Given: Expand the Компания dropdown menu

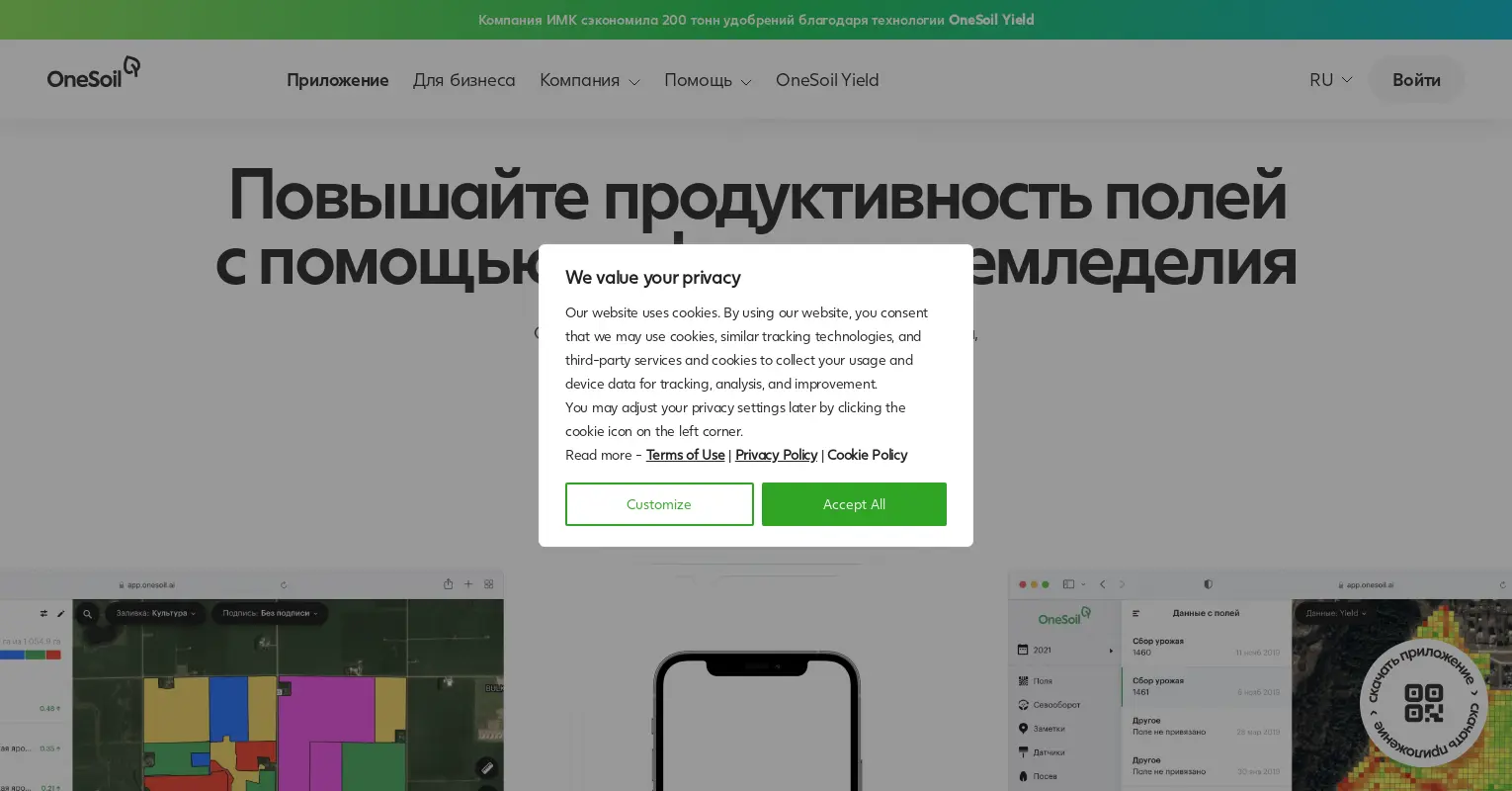Looking at the screenshot, I should click(589, 80).
